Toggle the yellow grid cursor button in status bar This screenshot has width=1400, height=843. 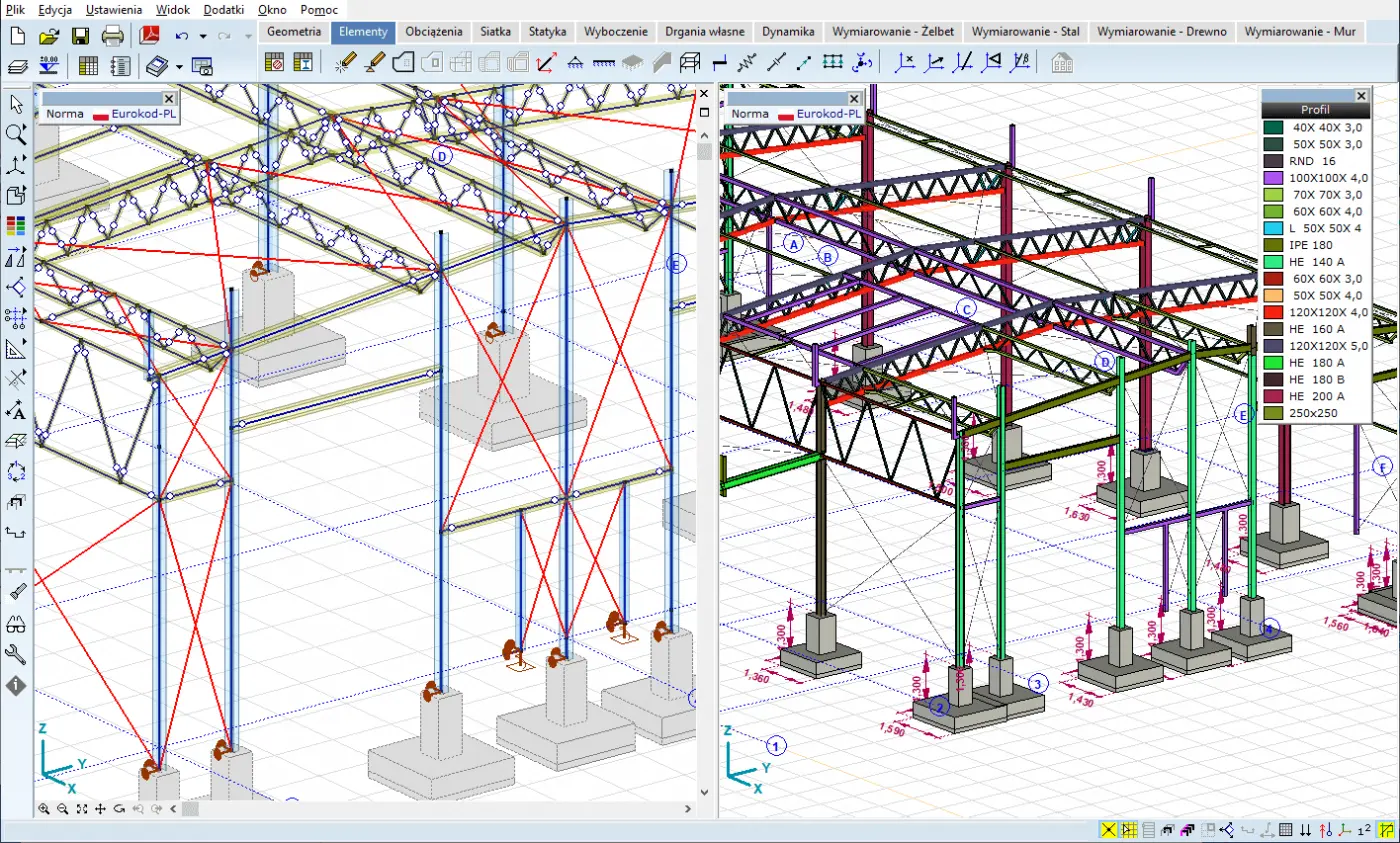(x=1129, y=830)
